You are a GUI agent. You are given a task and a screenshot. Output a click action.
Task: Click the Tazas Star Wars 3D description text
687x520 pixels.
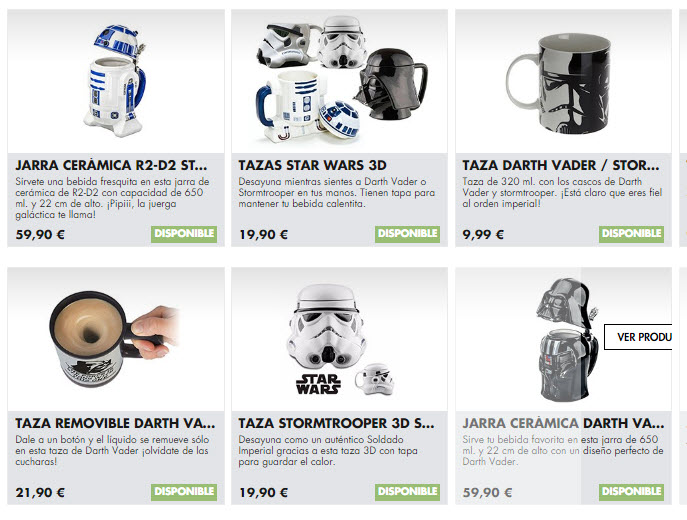[336, 192]
